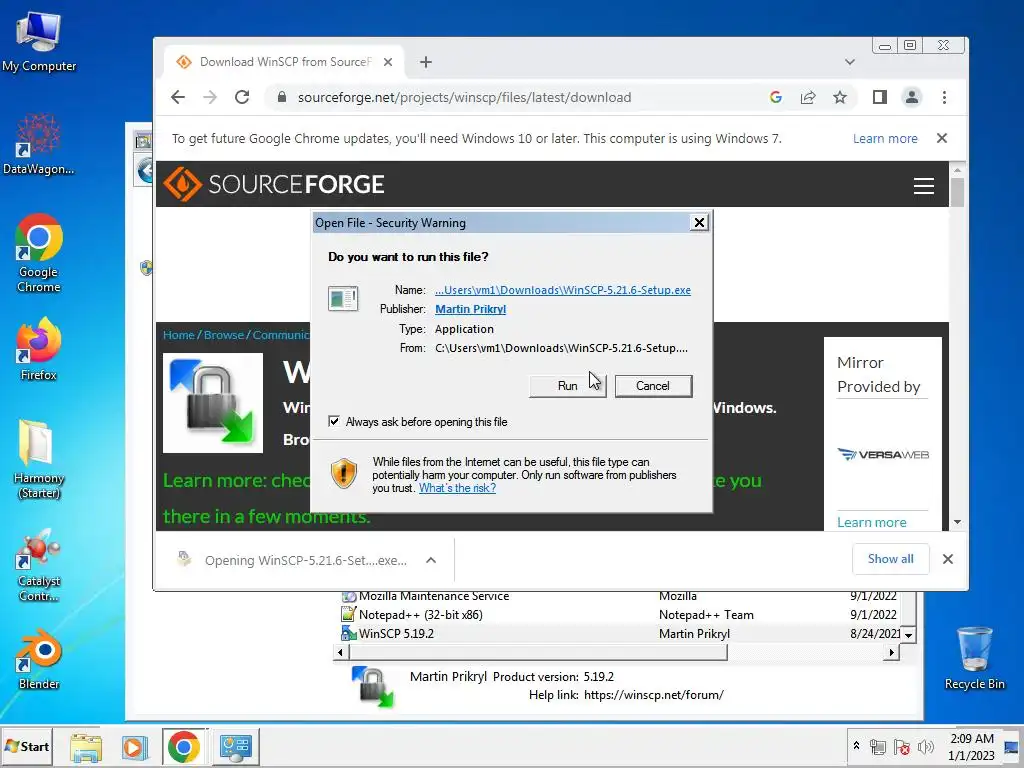Click the VersaWeb mirror logo
Image resolution: width=1024 pixels, height=768 pixels.
(x=883, y=455)
